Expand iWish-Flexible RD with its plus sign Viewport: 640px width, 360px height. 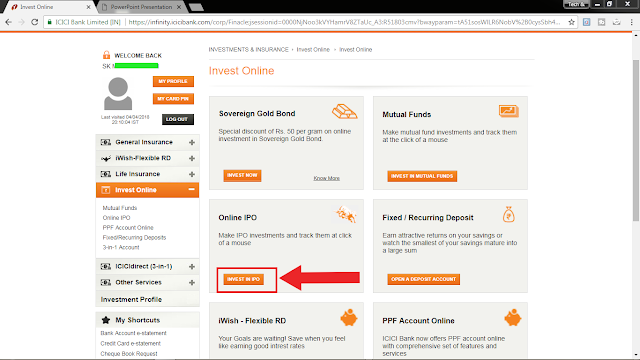[x=192, y=158]
